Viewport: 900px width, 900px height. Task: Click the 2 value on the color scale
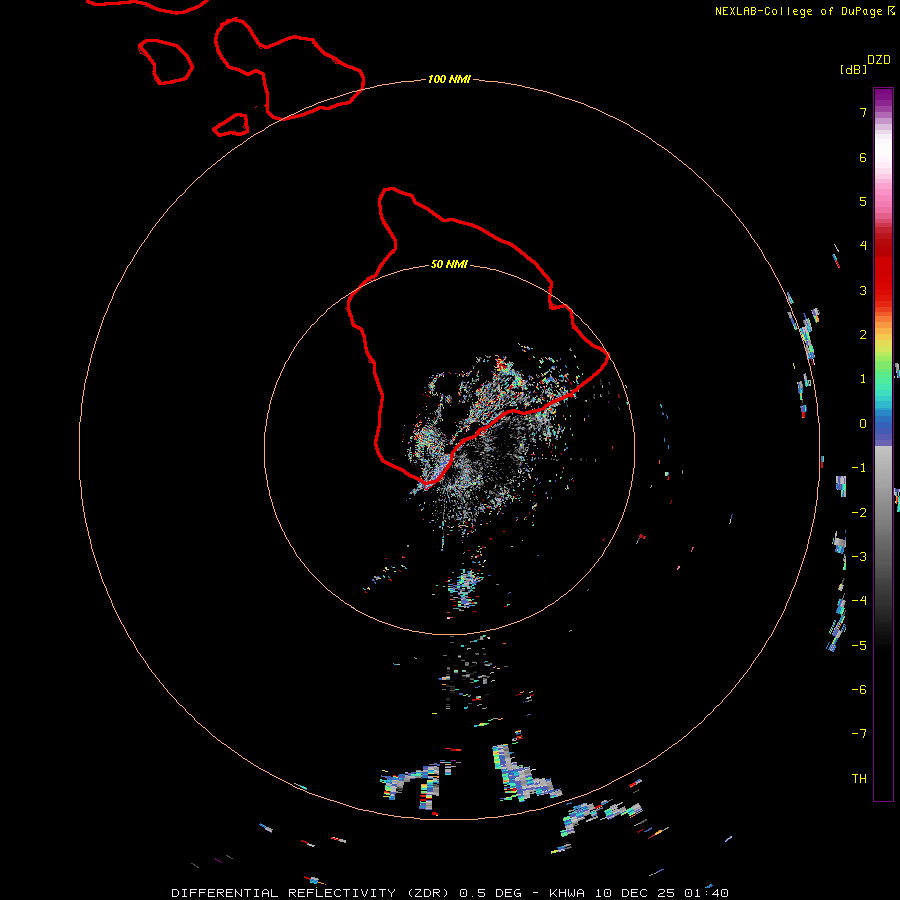click(863, 335)
